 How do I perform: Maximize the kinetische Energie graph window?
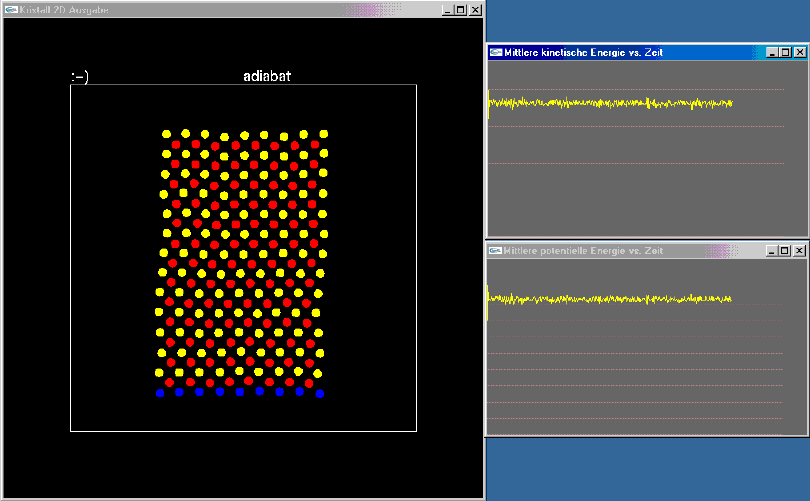pos(785,53)
